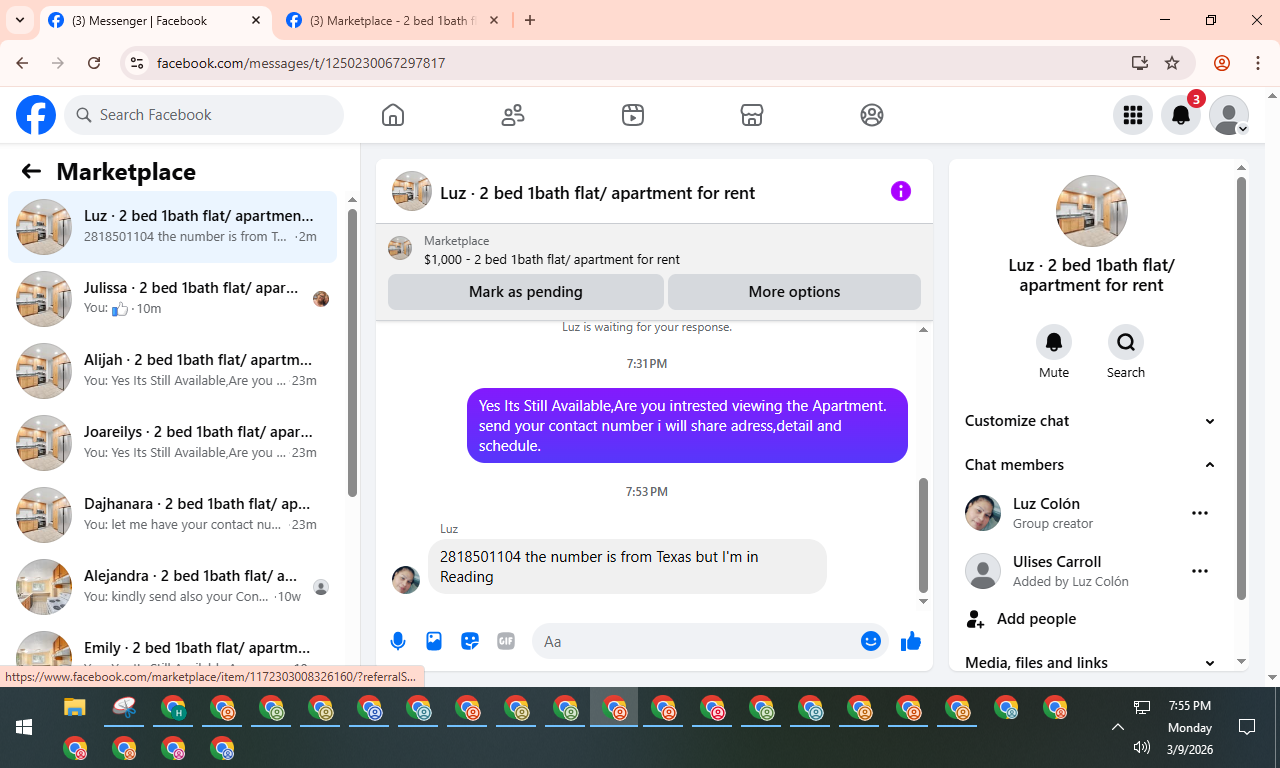Open options for Ulises Carroll member

1200,571
